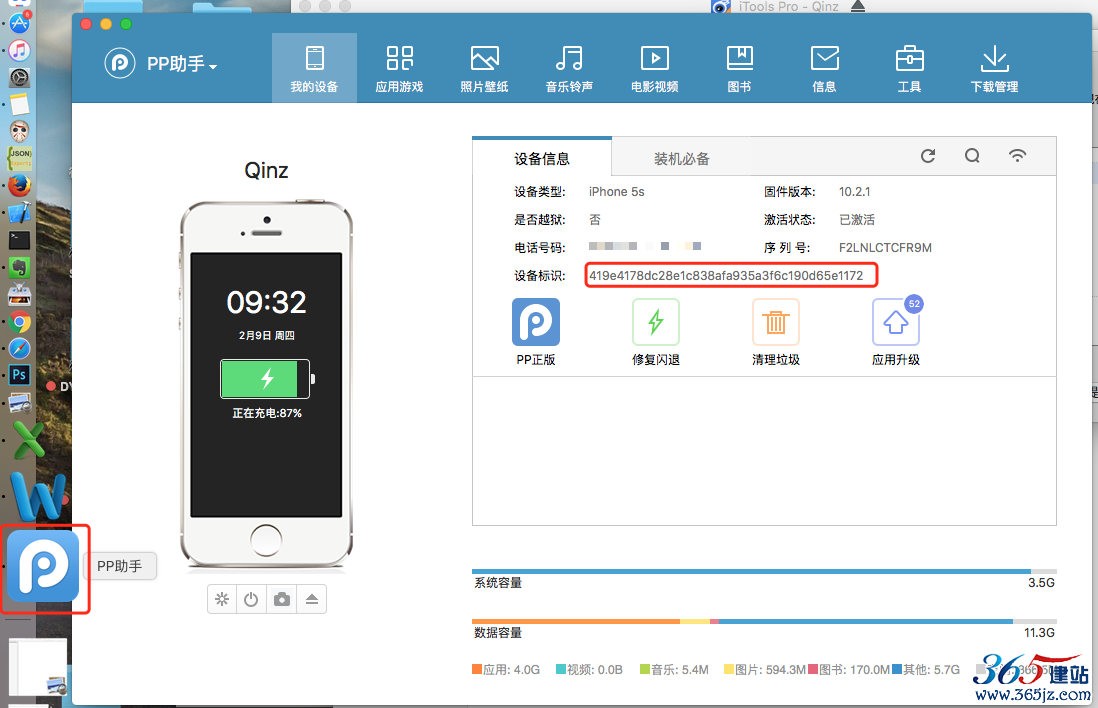
Task: Switch to the 装机必备 tab
Action: point(681,158)
